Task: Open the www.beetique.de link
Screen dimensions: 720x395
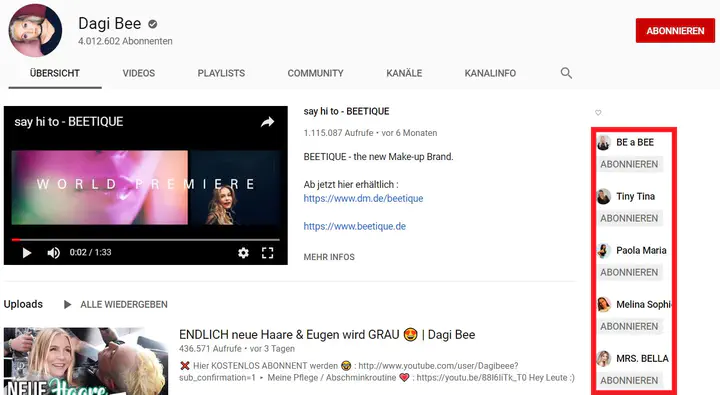Action: coord(354,226)
